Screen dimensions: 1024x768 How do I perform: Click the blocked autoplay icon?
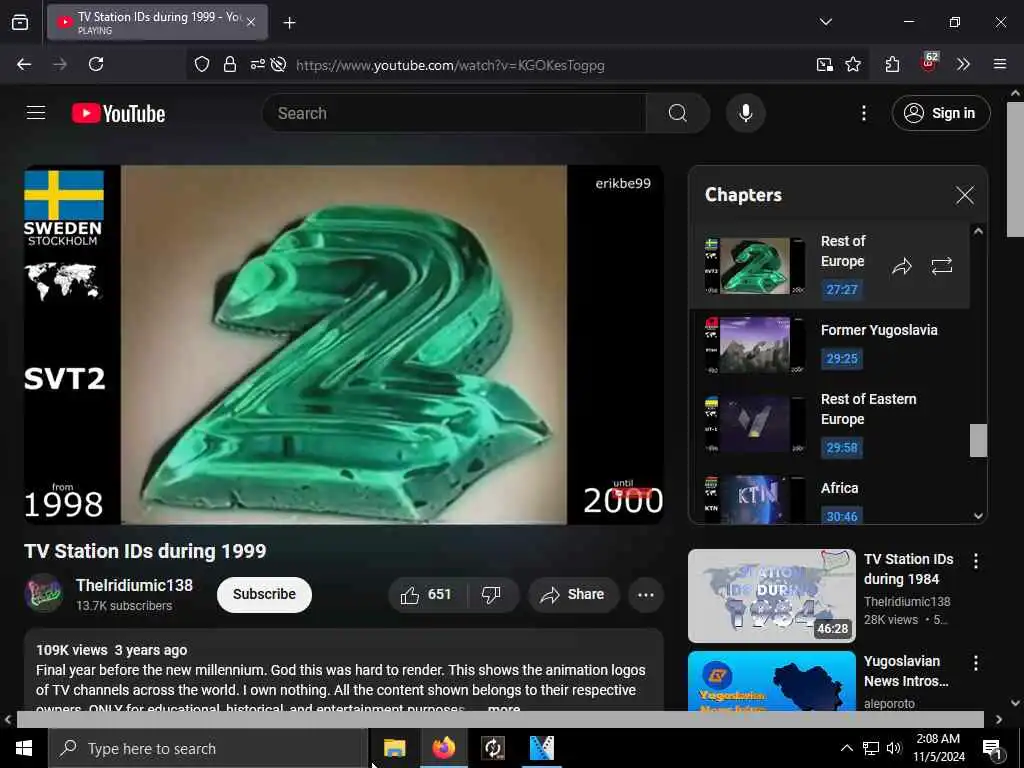[x=278, y=64]
